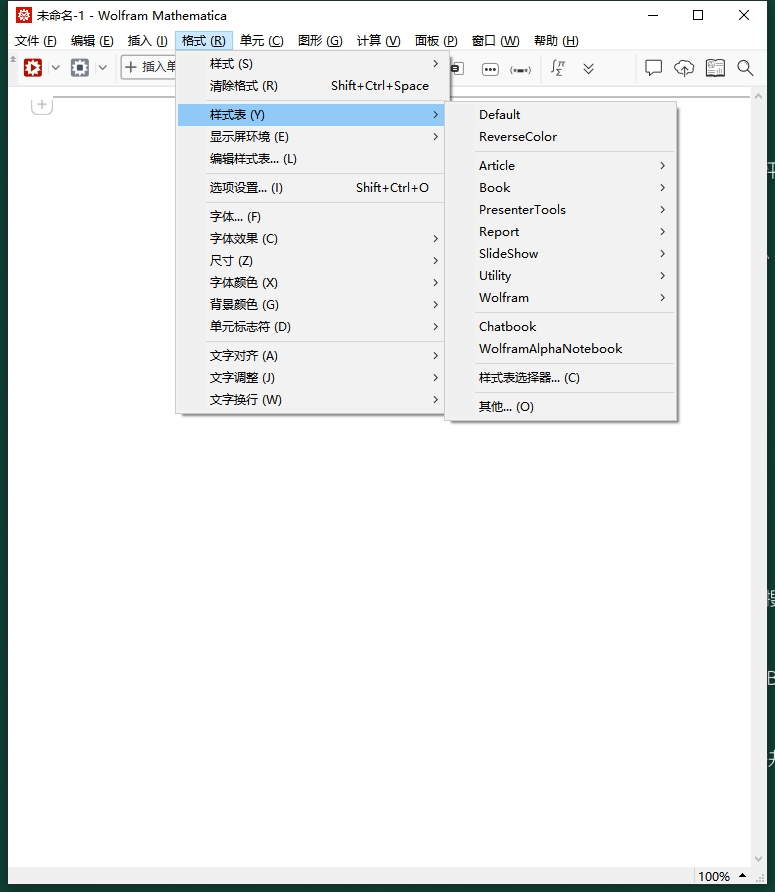Click the magnifier search icon in toolbar
The height and width of the screenshot is (892, 775).
click(x=745, y=68)
